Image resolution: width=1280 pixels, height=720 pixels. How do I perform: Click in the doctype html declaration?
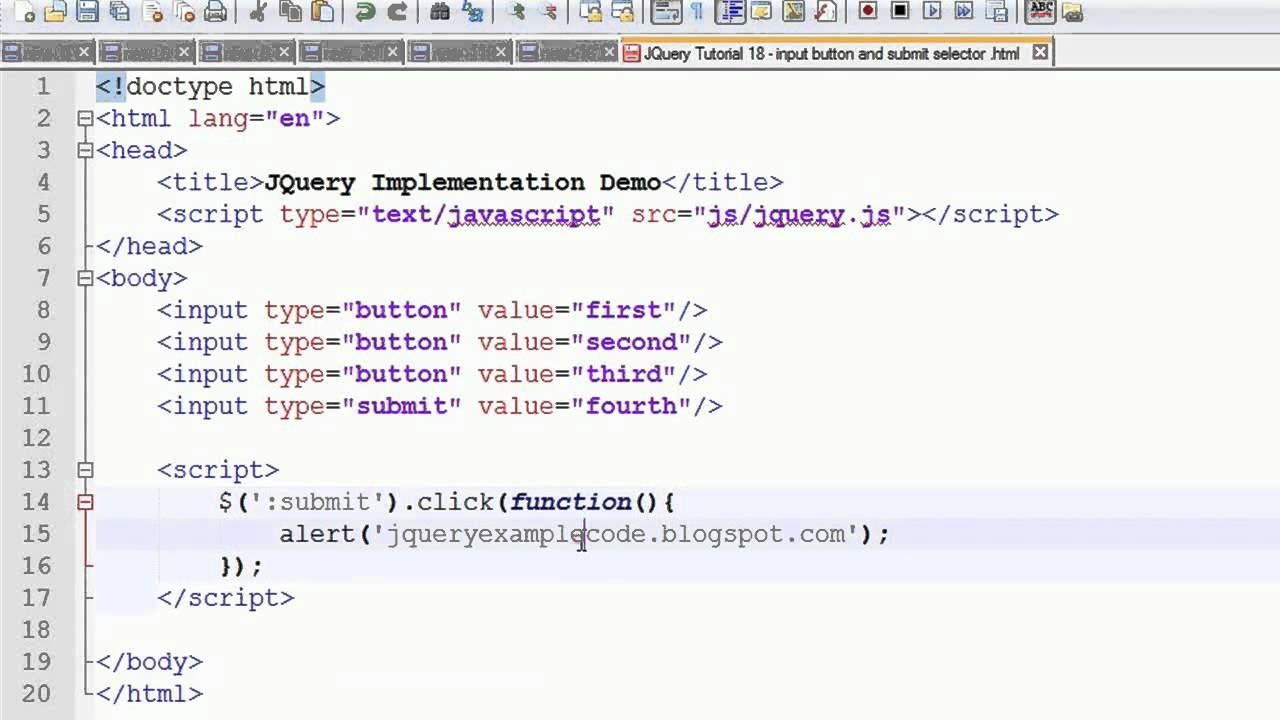(x=211, y=86)
